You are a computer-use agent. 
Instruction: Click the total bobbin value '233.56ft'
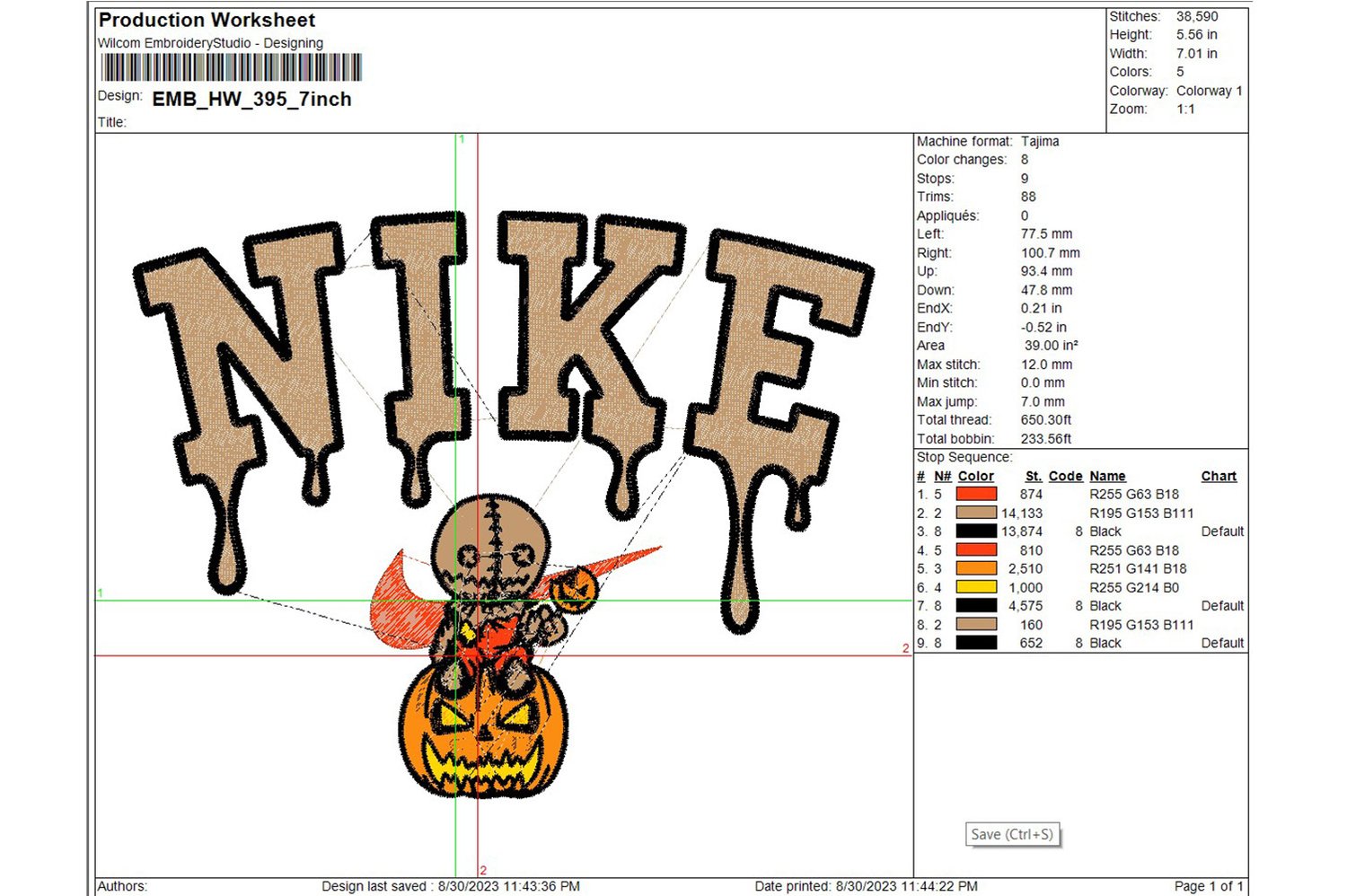[x=1046, y=439]
